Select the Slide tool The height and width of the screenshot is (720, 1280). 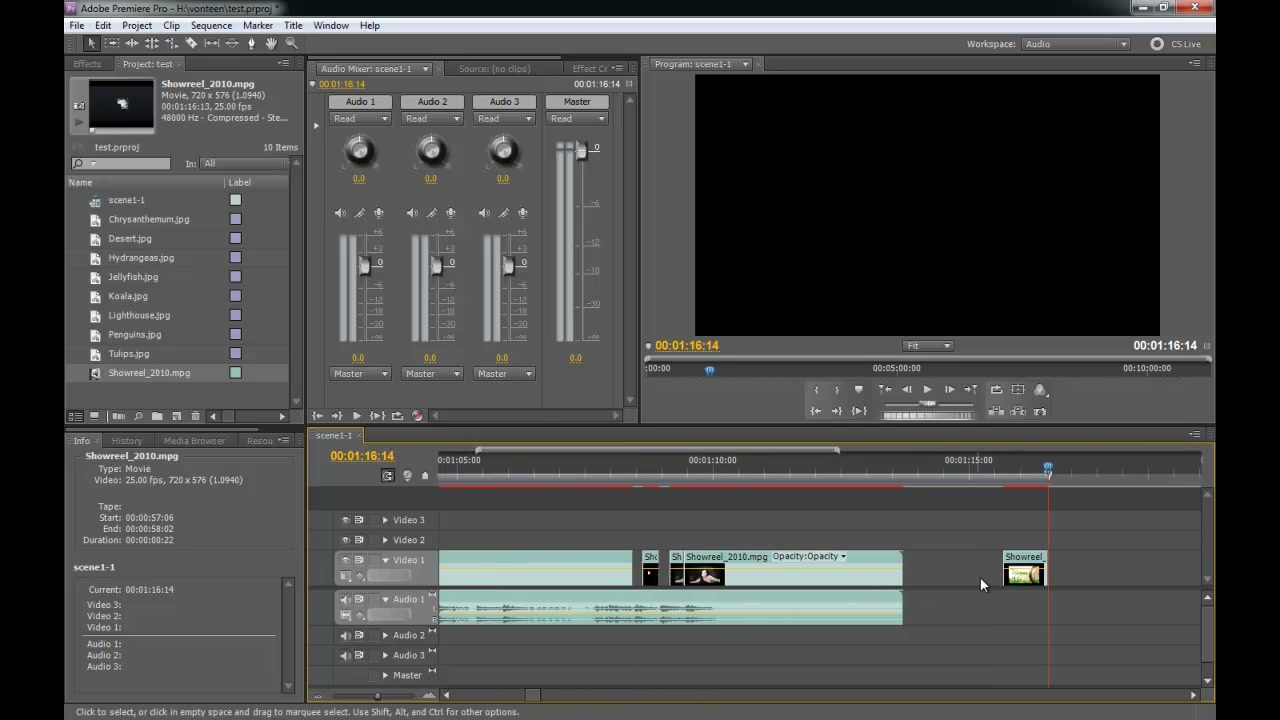[231, 44]
